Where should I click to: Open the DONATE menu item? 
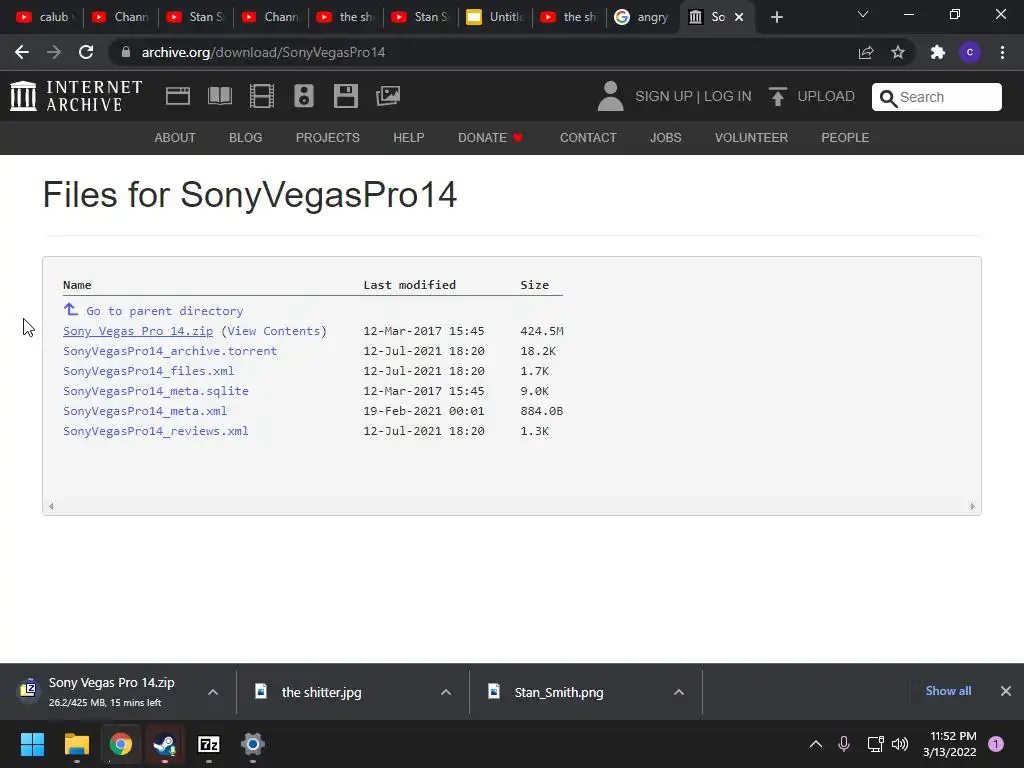(x=490, y=138)
